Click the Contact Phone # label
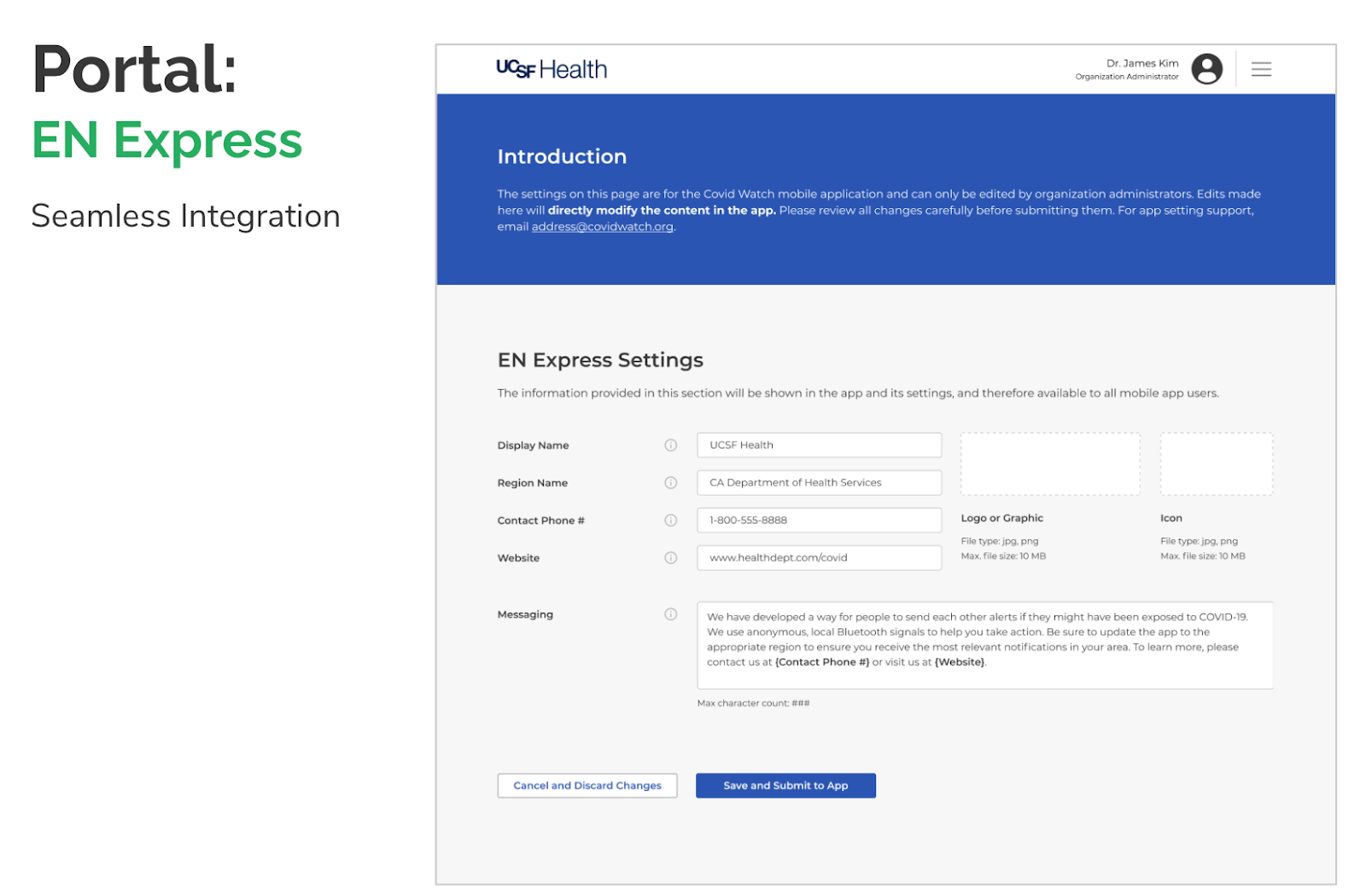1366x896 pixels. coord(541,521)
